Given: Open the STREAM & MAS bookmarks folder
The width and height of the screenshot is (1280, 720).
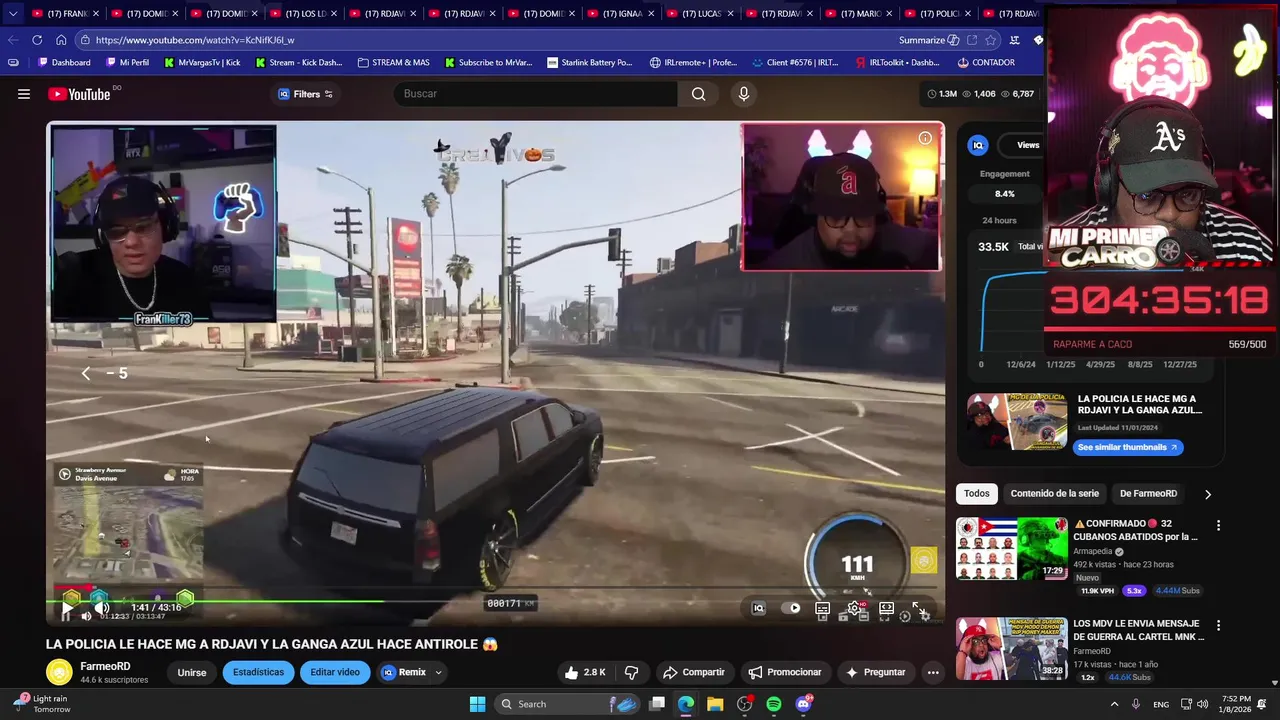Looking at the screenshot, I should click(x=393, y=62).
